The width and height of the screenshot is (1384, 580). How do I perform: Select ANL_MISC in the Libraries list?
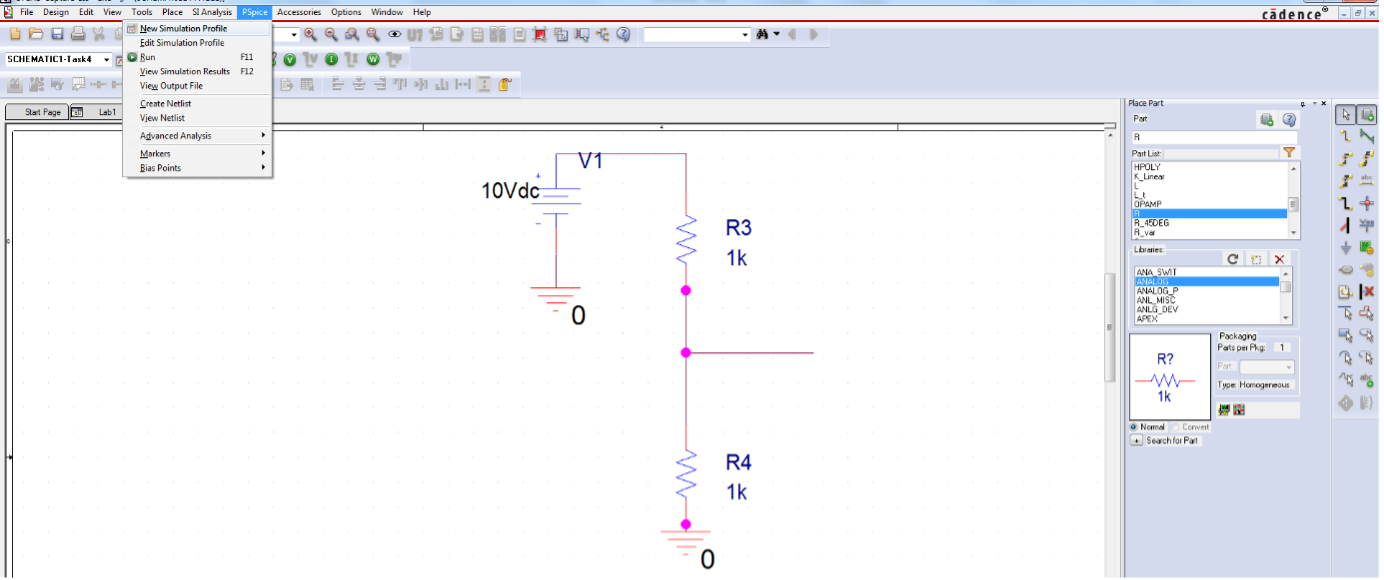pos(1157,300)
